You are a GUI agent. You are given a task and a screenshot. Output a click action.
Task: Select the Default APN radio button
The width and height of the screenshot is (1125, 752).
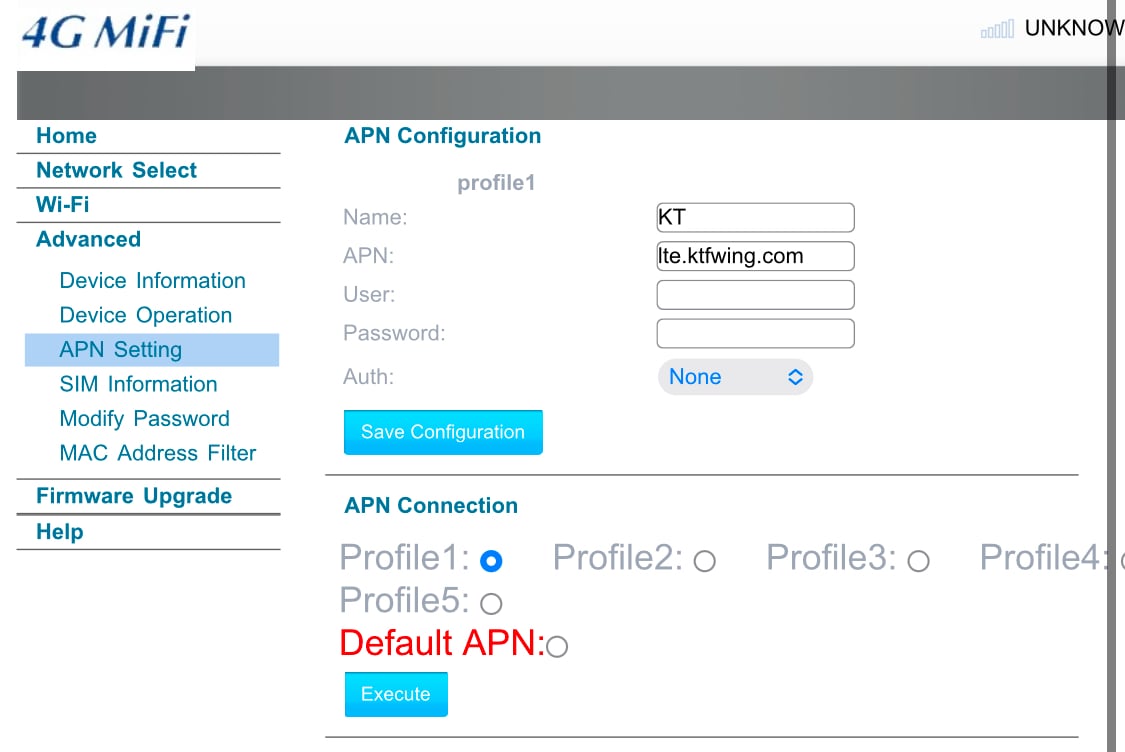(x=557, y=647)
